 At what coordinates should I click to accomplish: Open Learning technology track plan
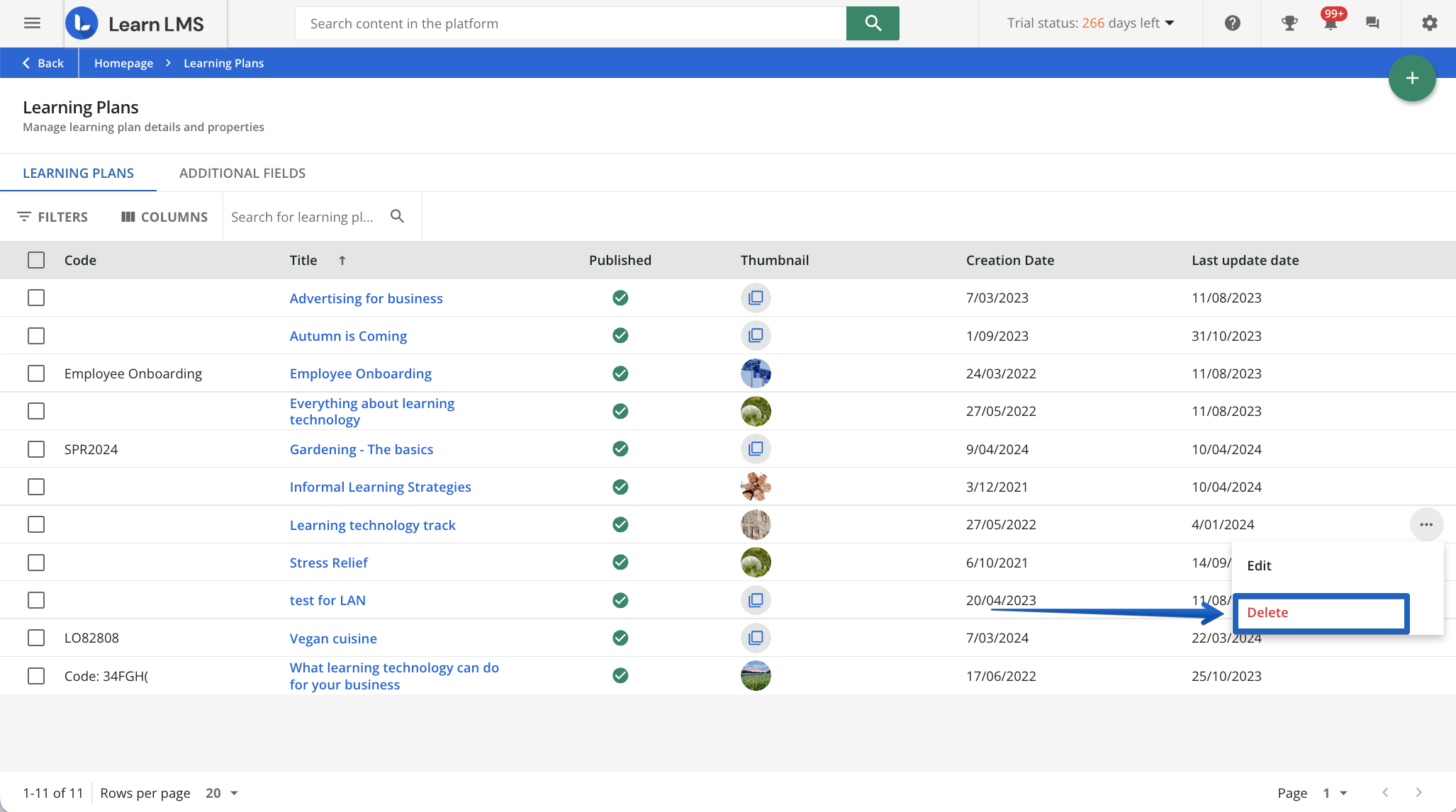coord(372,525)
